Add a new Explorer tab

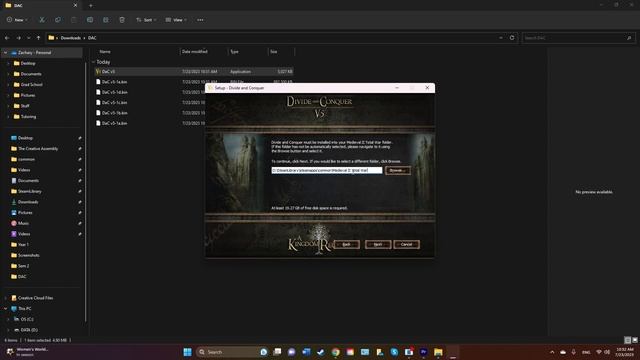pyautogui.click(x=91, y=5)
